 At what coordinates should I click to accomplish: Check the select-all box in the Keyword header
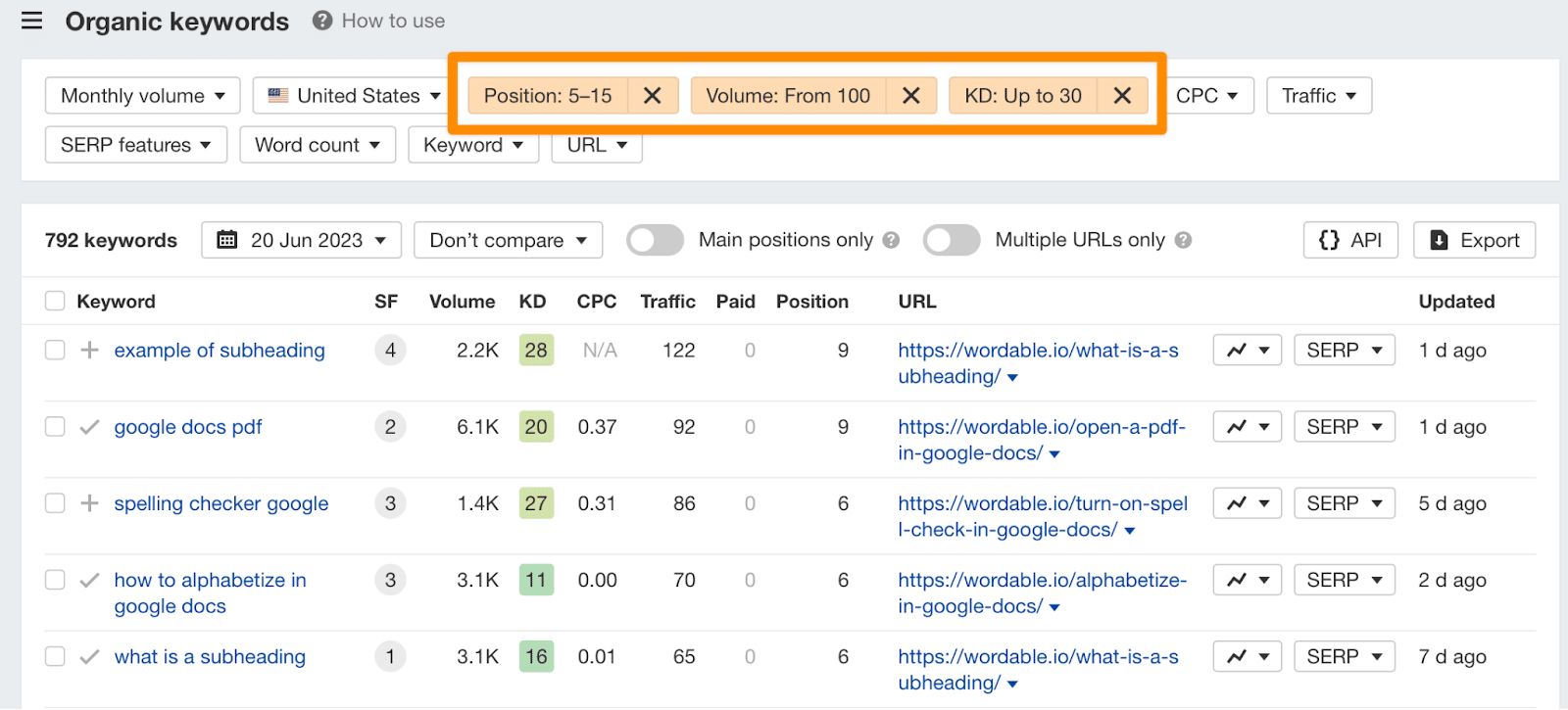pos(55,302)
